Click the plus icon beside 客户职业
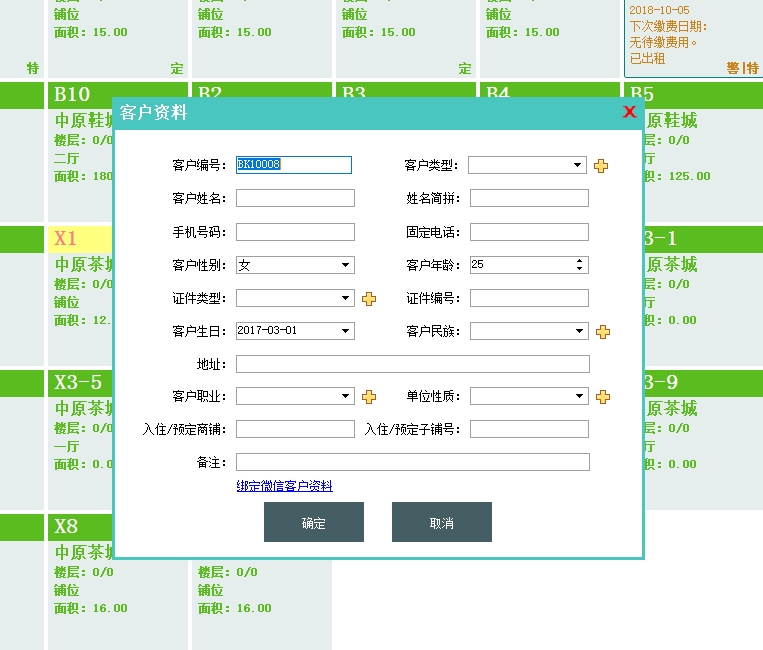The width and height of the screenshot is (763, 650). [369, 397]
